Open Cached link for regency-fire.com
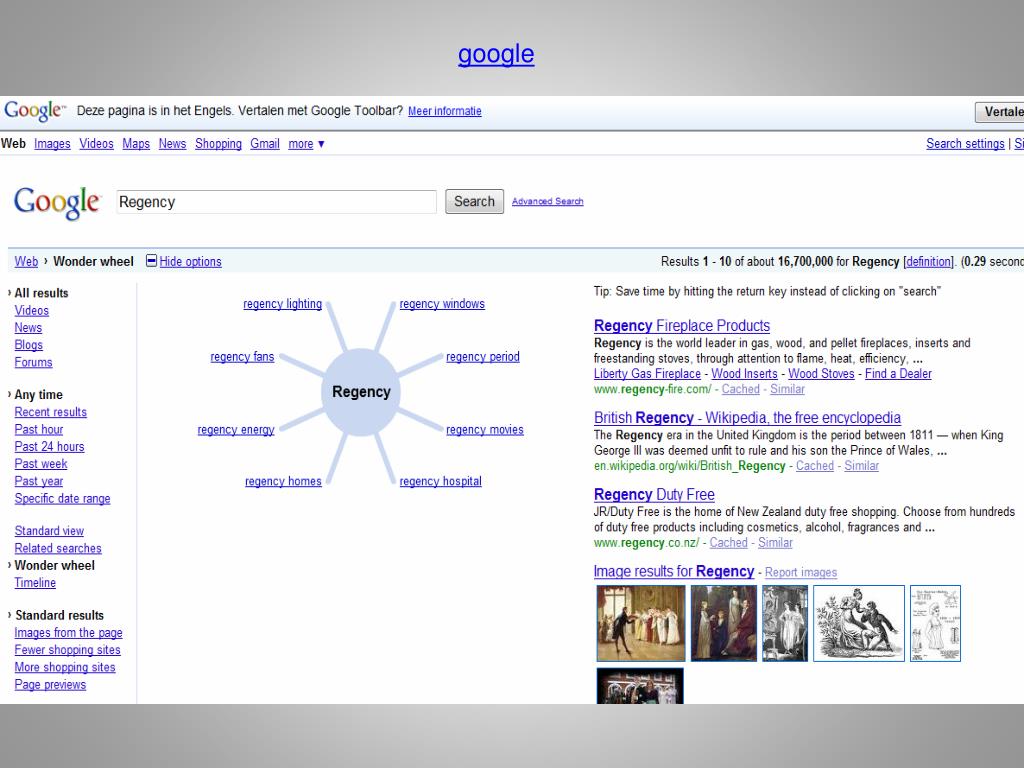The height and width of the screenshot is (768, 1024). point(741,389)
